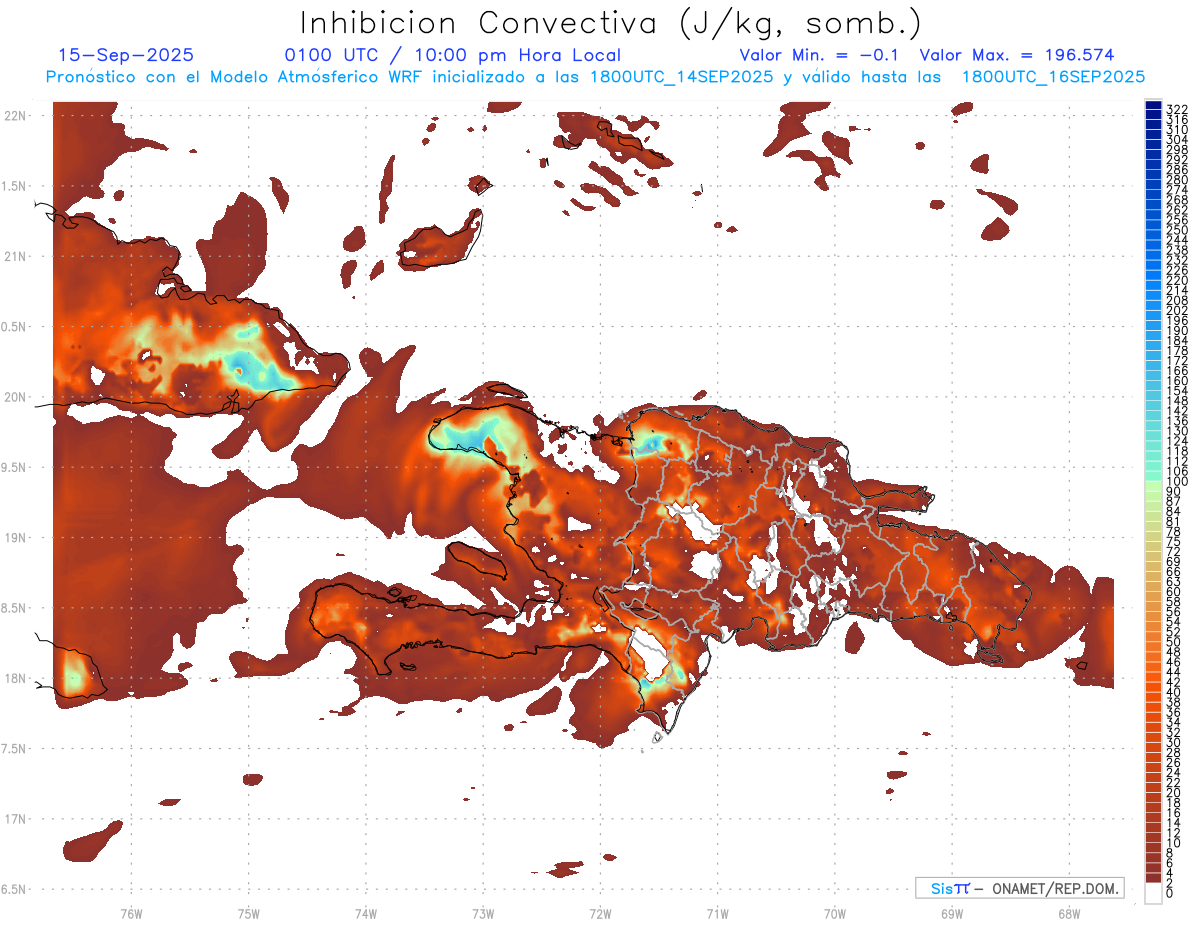Pick the white 0 swatch at colorbar bottom
Image resolution: width=1200 pixels, height=927 pixels.
[x=1153, y=895]
